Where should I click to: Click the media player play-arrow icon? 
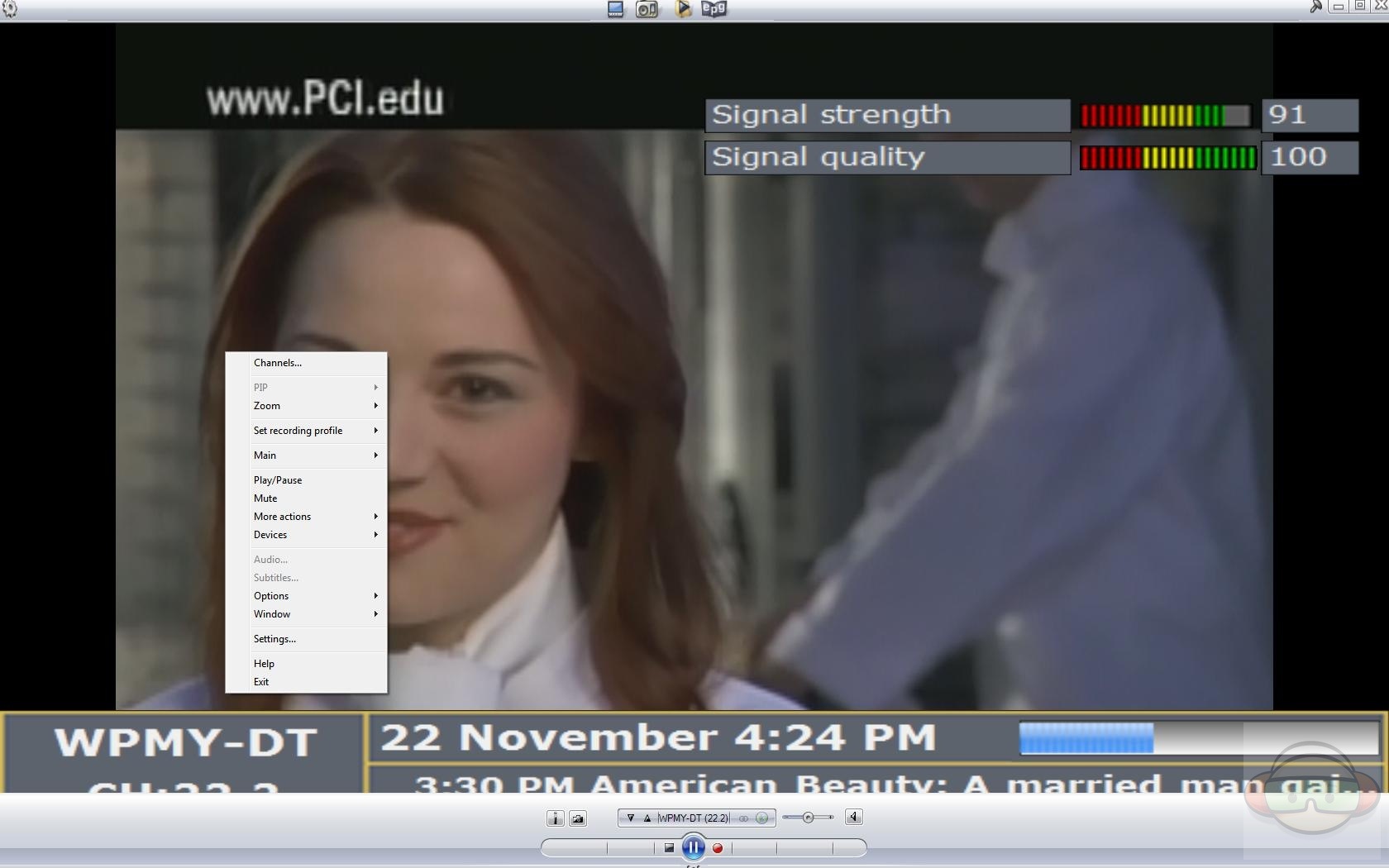[x=683, y=9]
